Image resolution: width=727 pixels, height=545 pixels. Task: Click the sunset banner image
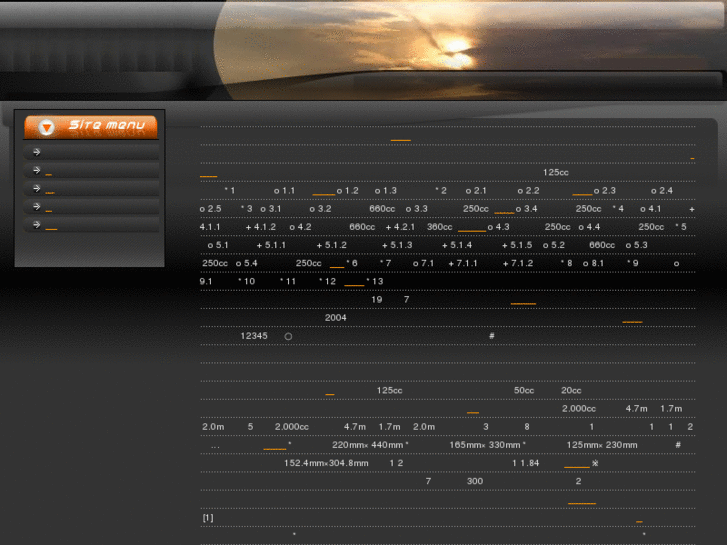[x=468, y=50]
